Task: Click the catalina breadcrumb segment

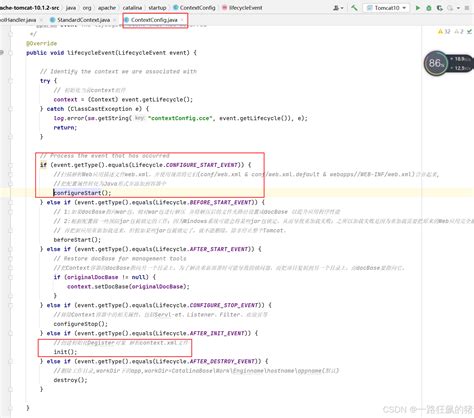Action: click(x=132, y=7)
